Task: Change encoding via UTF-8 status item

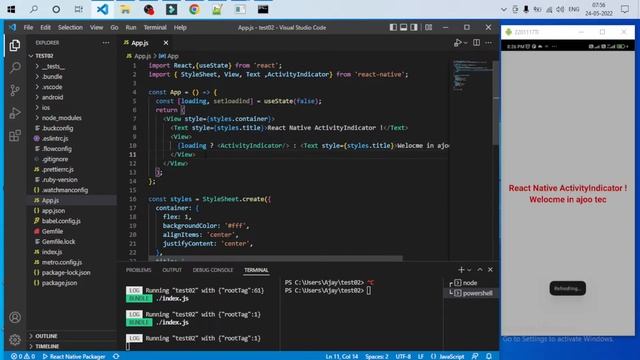Action: [403, 356]
